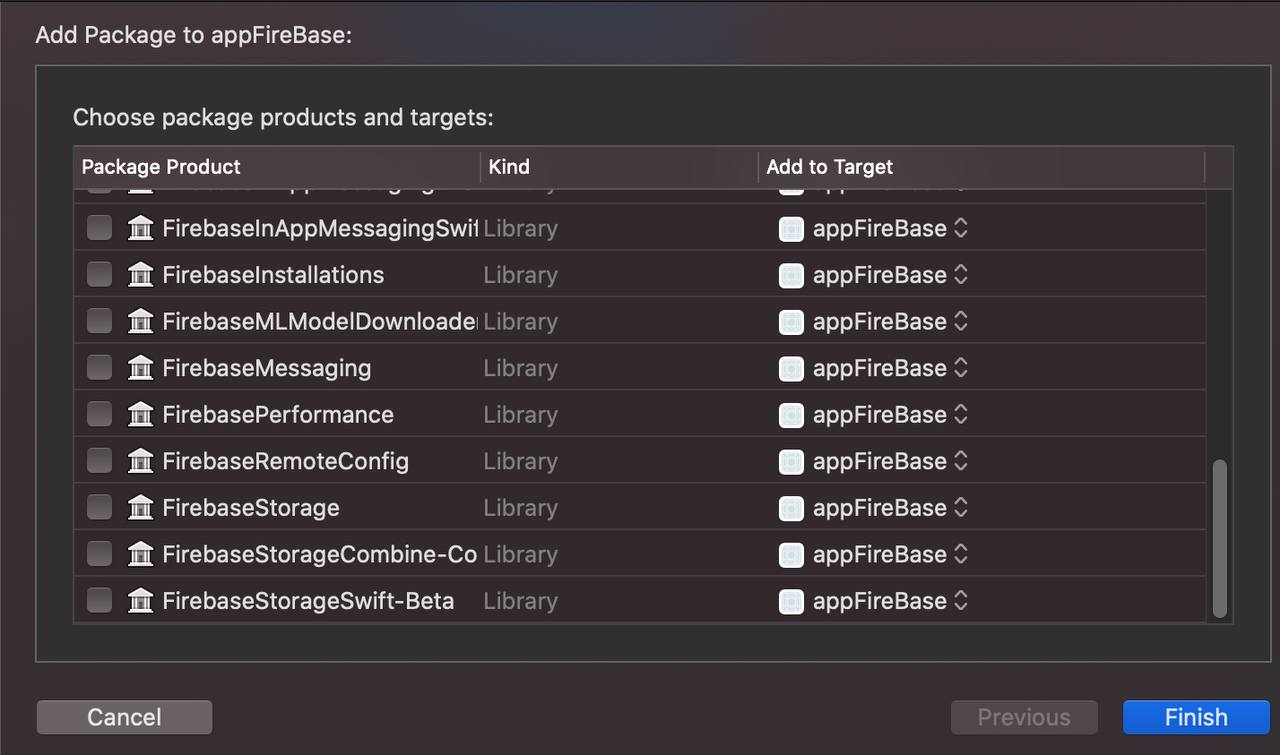Click library icon beside FirebaseRemoteConfig
1280x755 pixels.
coord(141,461)
